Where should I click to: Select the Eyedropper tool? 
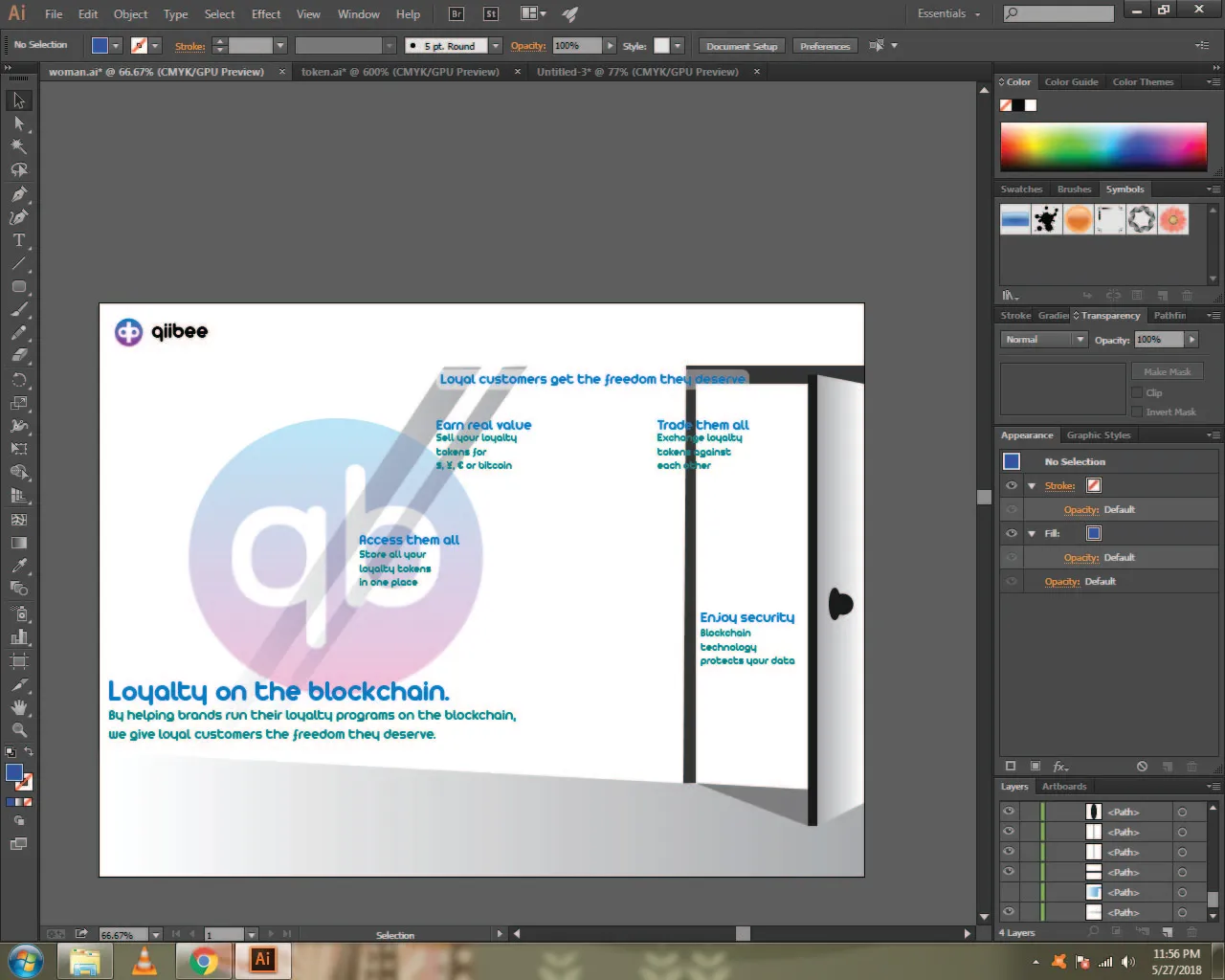click(19, 566)
